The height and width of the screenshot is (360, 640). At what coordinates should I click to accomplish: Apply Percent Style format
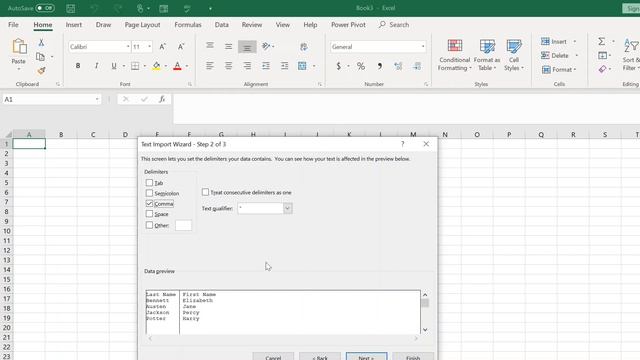click(361, 66)
